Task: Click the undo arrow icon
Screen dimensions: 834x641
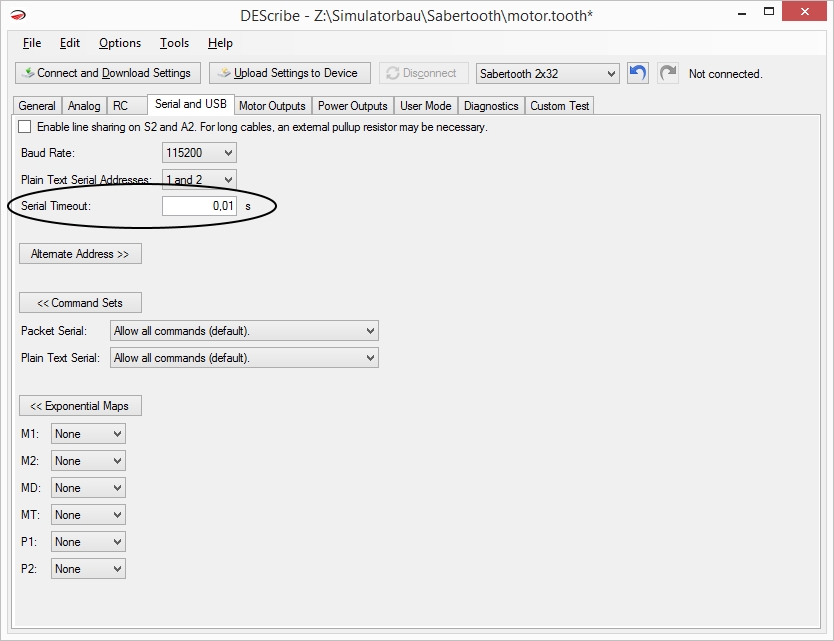Action: pos(638,73)
